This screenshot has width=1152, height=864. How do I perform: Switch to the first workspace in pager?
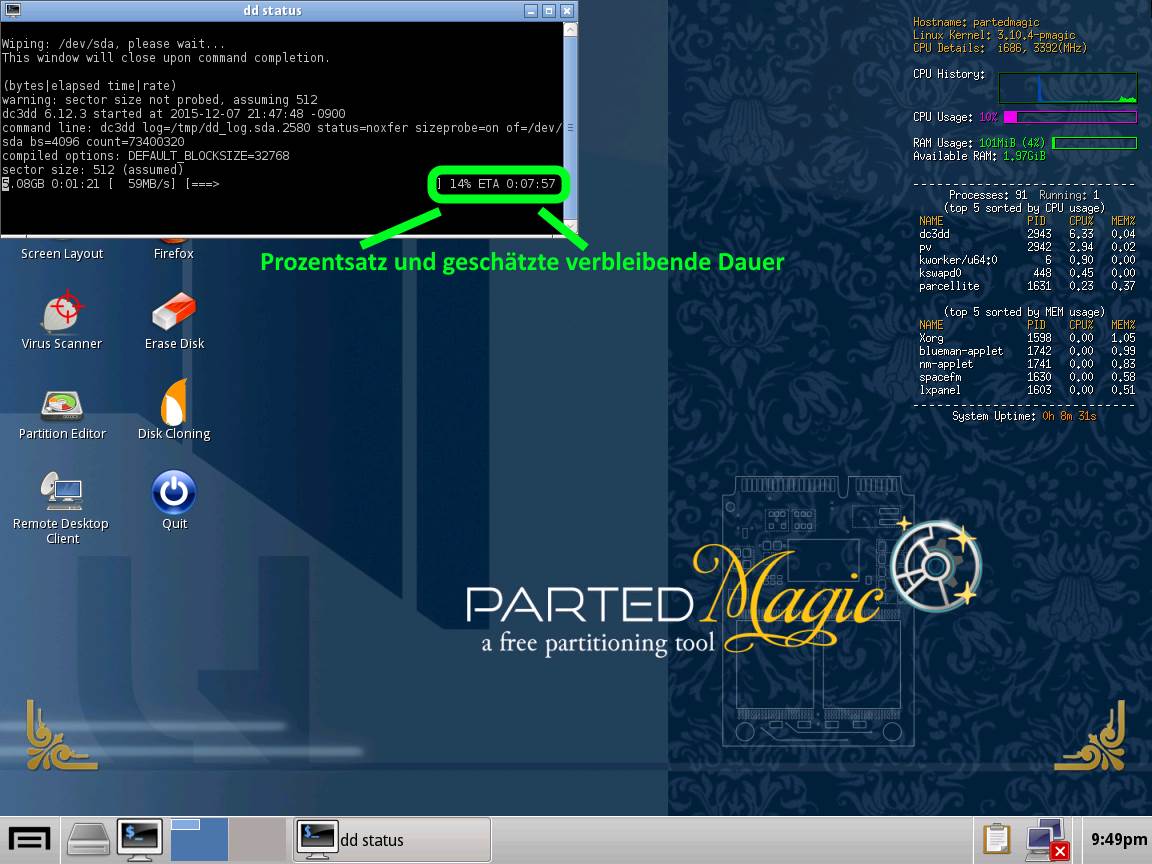[x=199, y=839]
